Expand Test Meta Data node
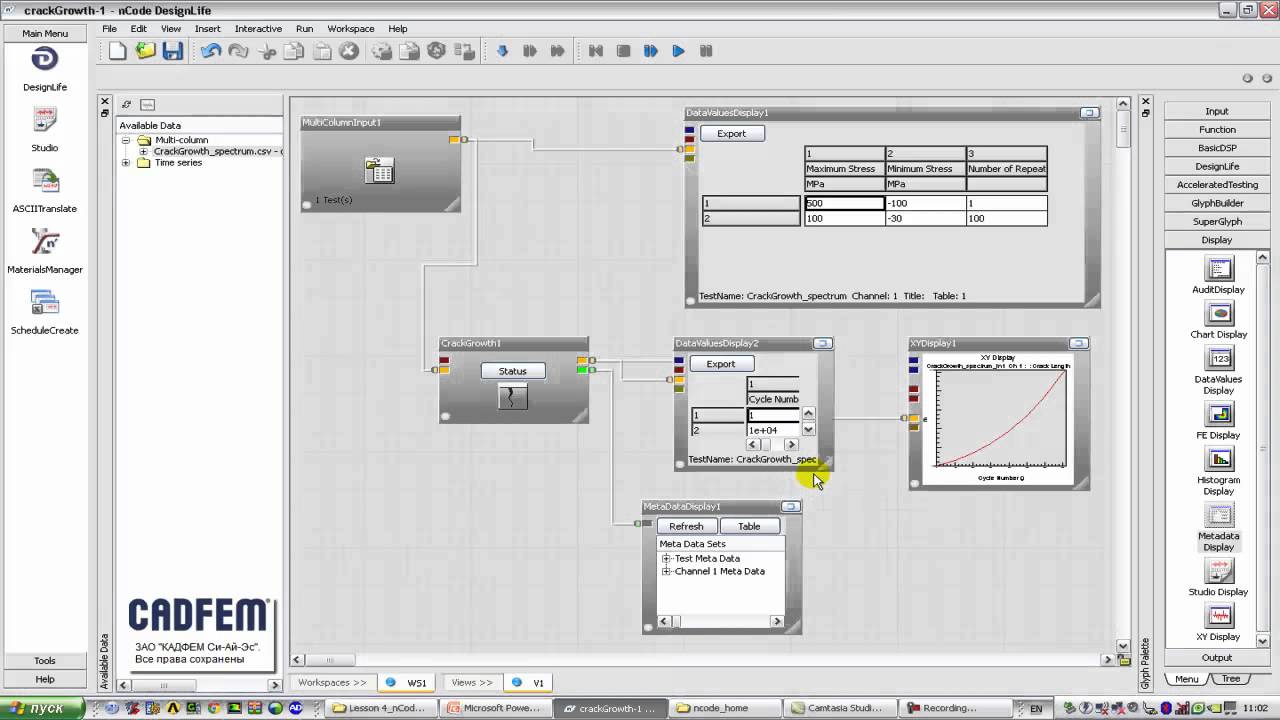Image resolution: width=1280 pixels, height=720 pixels. point(666,559)
